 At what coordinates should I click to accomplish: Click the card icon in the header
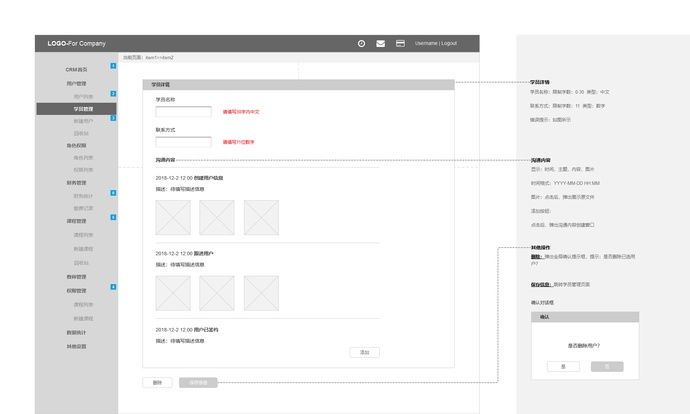click(401, 44)
